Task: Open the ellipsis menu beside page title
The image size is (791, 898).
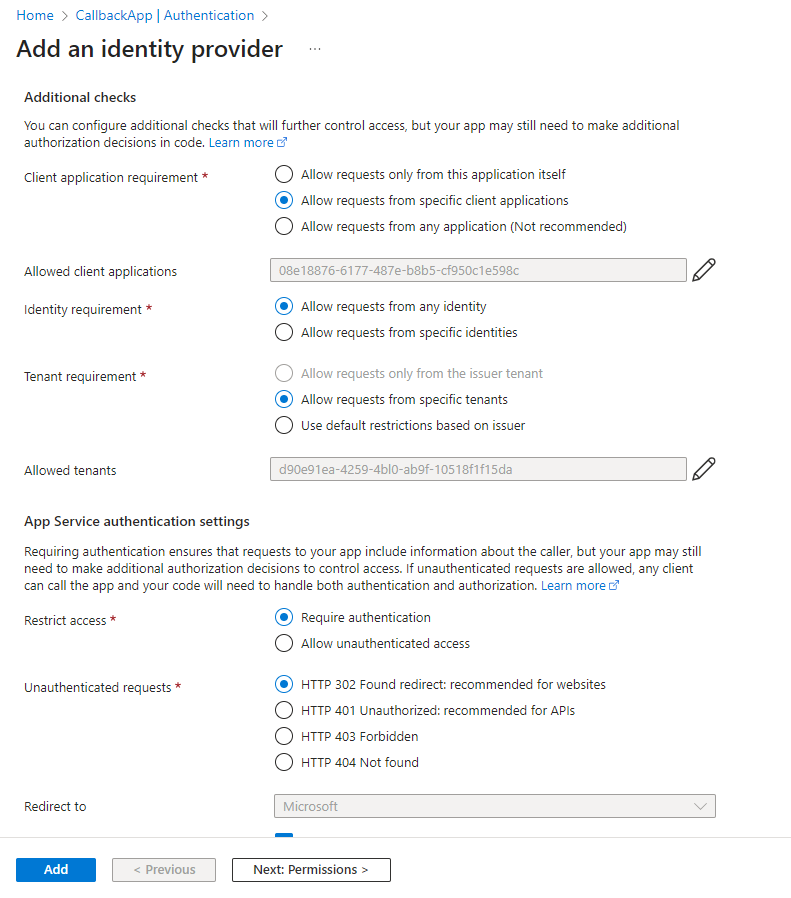Action: point(315,49)
